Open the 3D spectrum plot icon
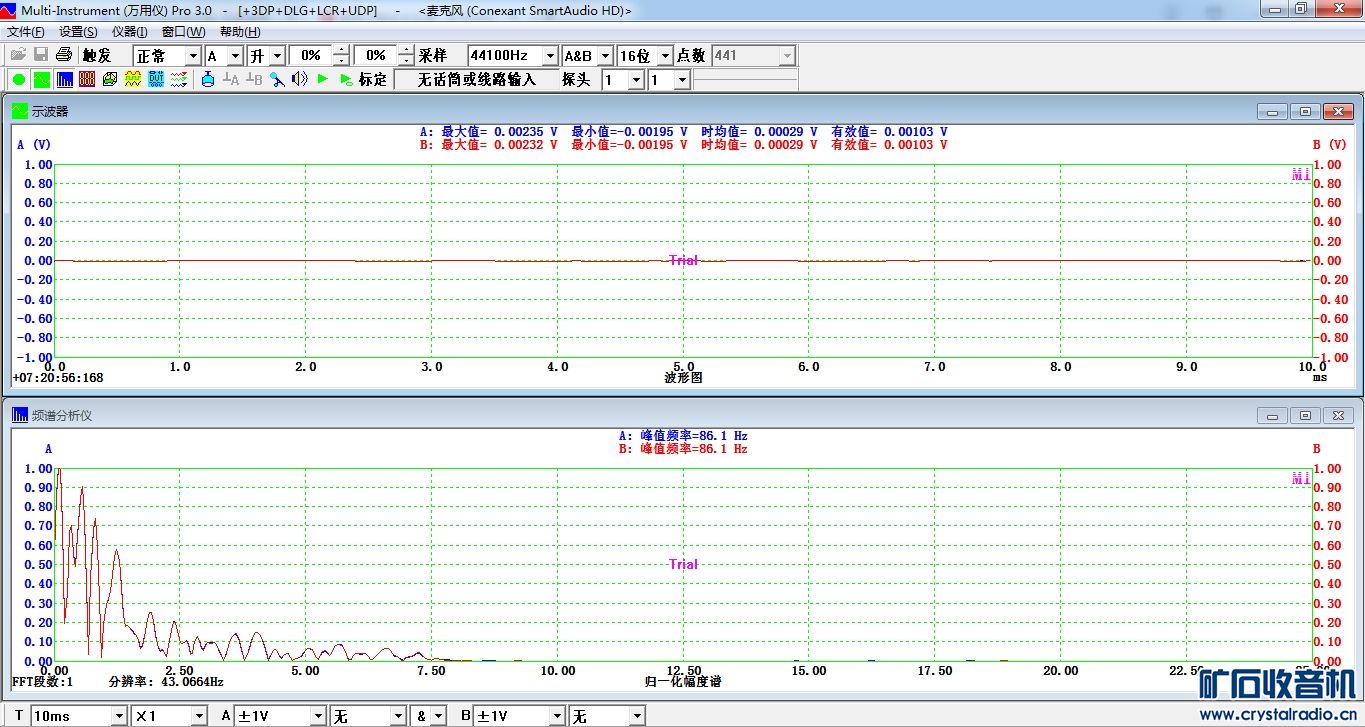 click(110, 79)
